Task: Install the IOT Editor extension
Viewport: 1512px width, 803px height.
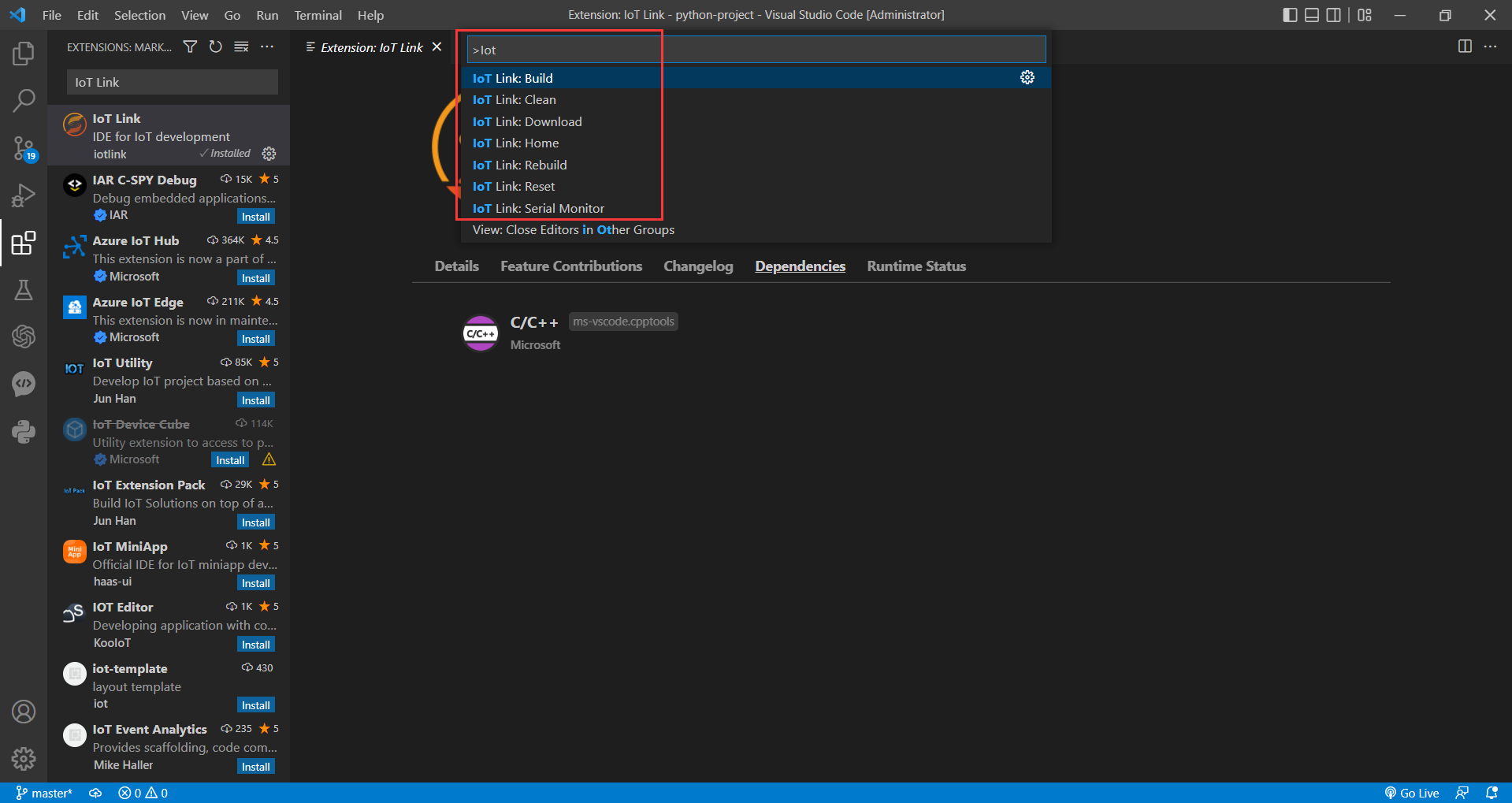Action: click(x=256, y=645)
